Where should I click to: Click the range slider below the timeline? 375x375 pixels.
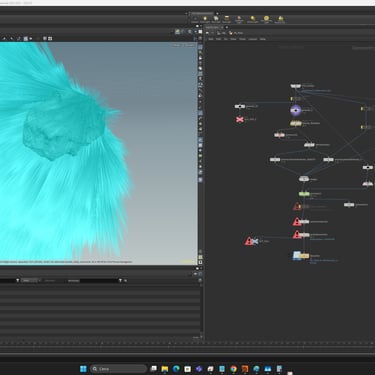(x=187, y=354)
